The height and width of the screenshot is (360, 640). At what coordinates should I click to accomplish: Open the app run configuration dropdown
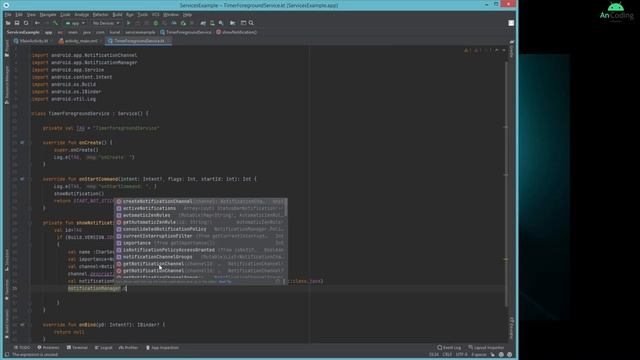(x=75, y=23)
